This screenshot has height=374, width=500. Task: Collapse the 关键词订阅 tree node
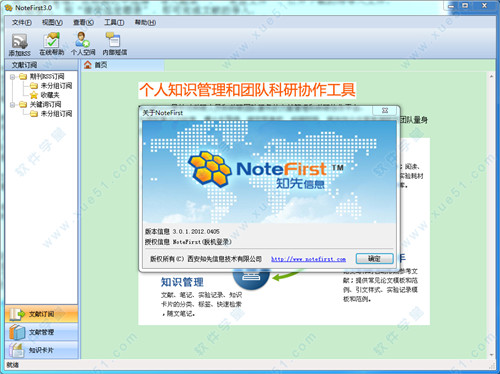point(13,105)
